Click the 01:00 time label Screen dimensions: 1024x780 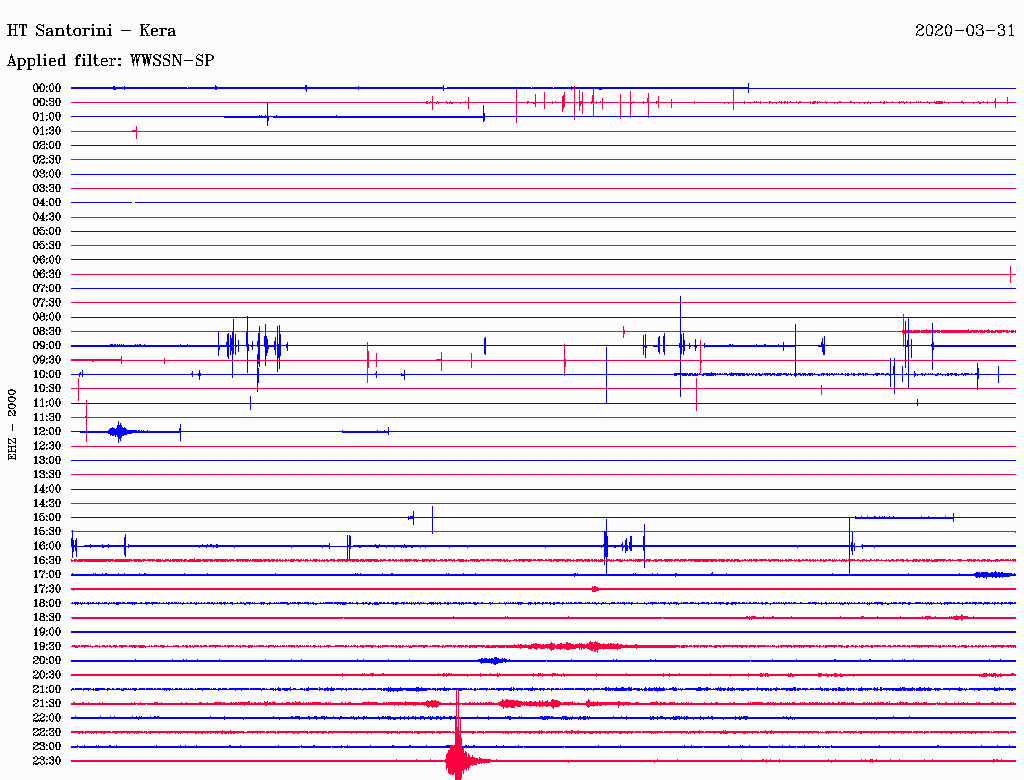click(47, 116)
